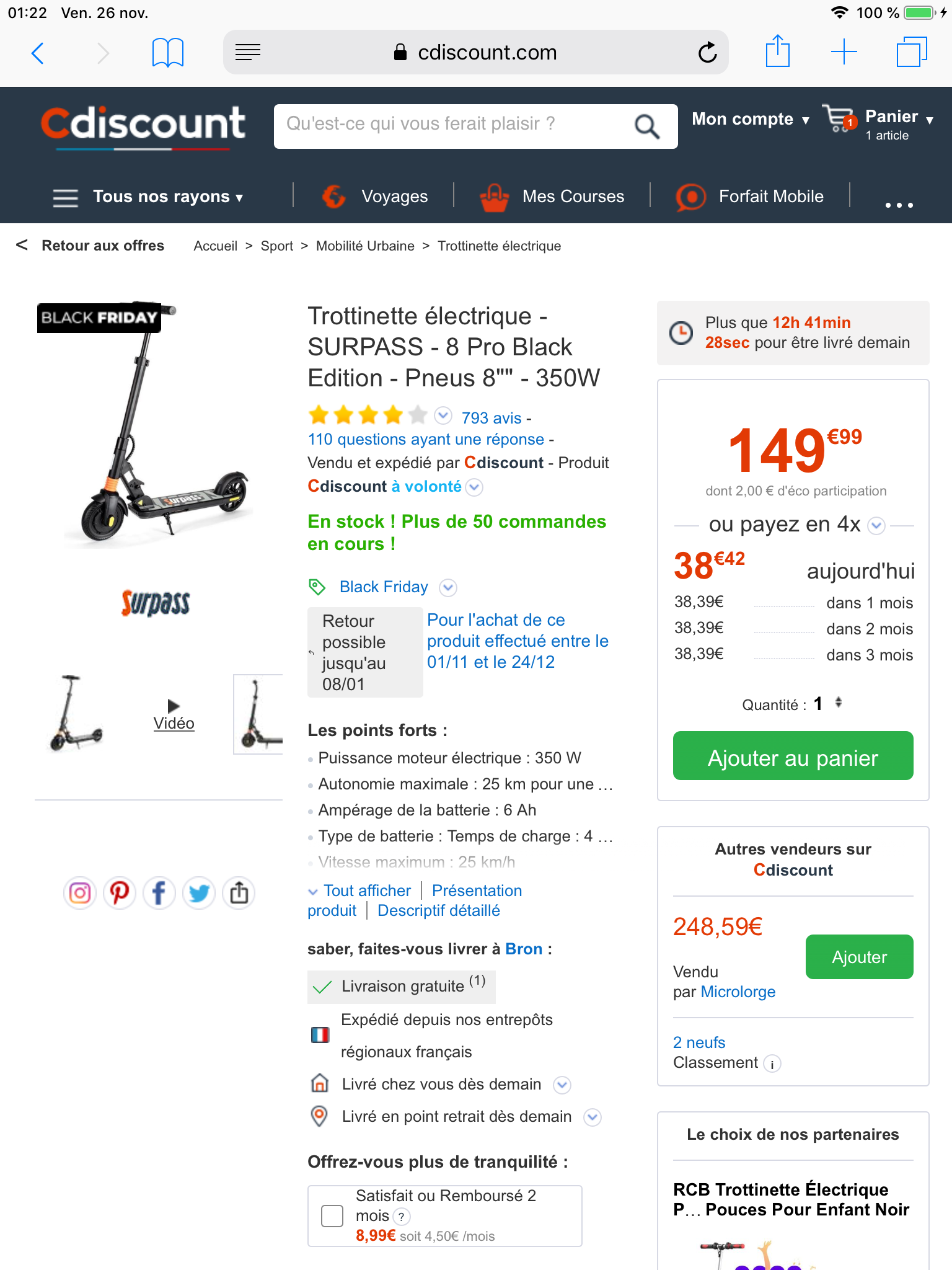
Task: Check Satisfait ou Remboursé 2 mois option
Action: pos(332,1215)
